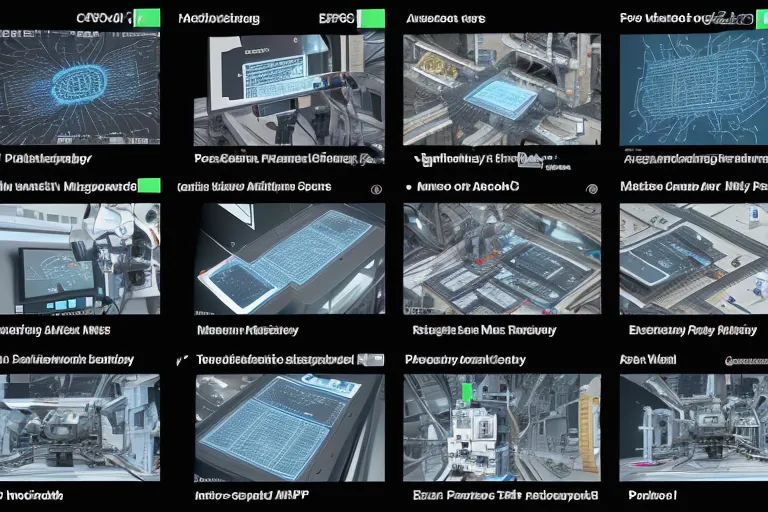The width and height of the screenshot is (768, 512).
Task: Toggle the check mark before 'Tsoedfeoonto' title
Action: (x=181, y=357)
